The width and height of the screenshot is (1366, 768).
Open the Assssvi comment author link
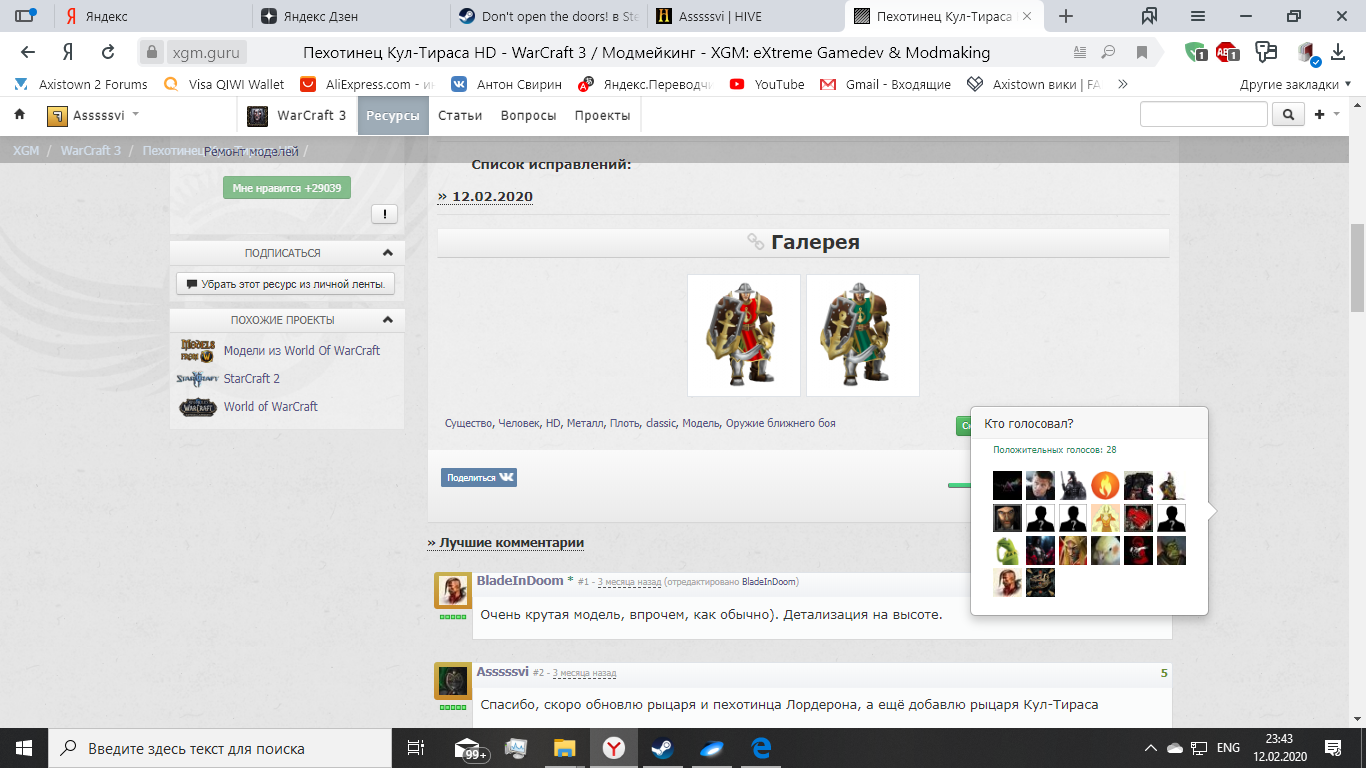tap(502, 672)
